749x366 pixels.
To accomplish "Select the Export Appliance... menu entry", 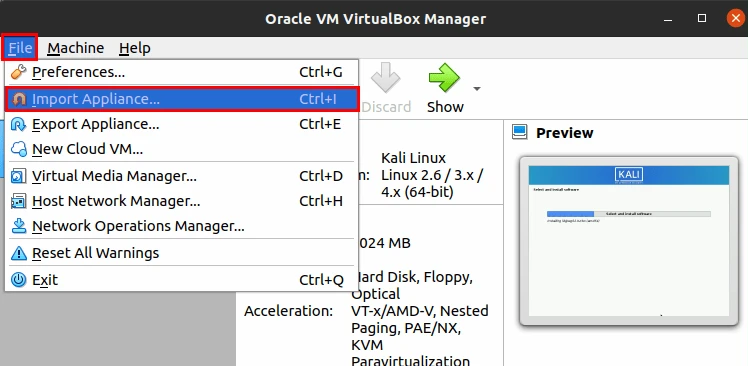I will (182, 124).
